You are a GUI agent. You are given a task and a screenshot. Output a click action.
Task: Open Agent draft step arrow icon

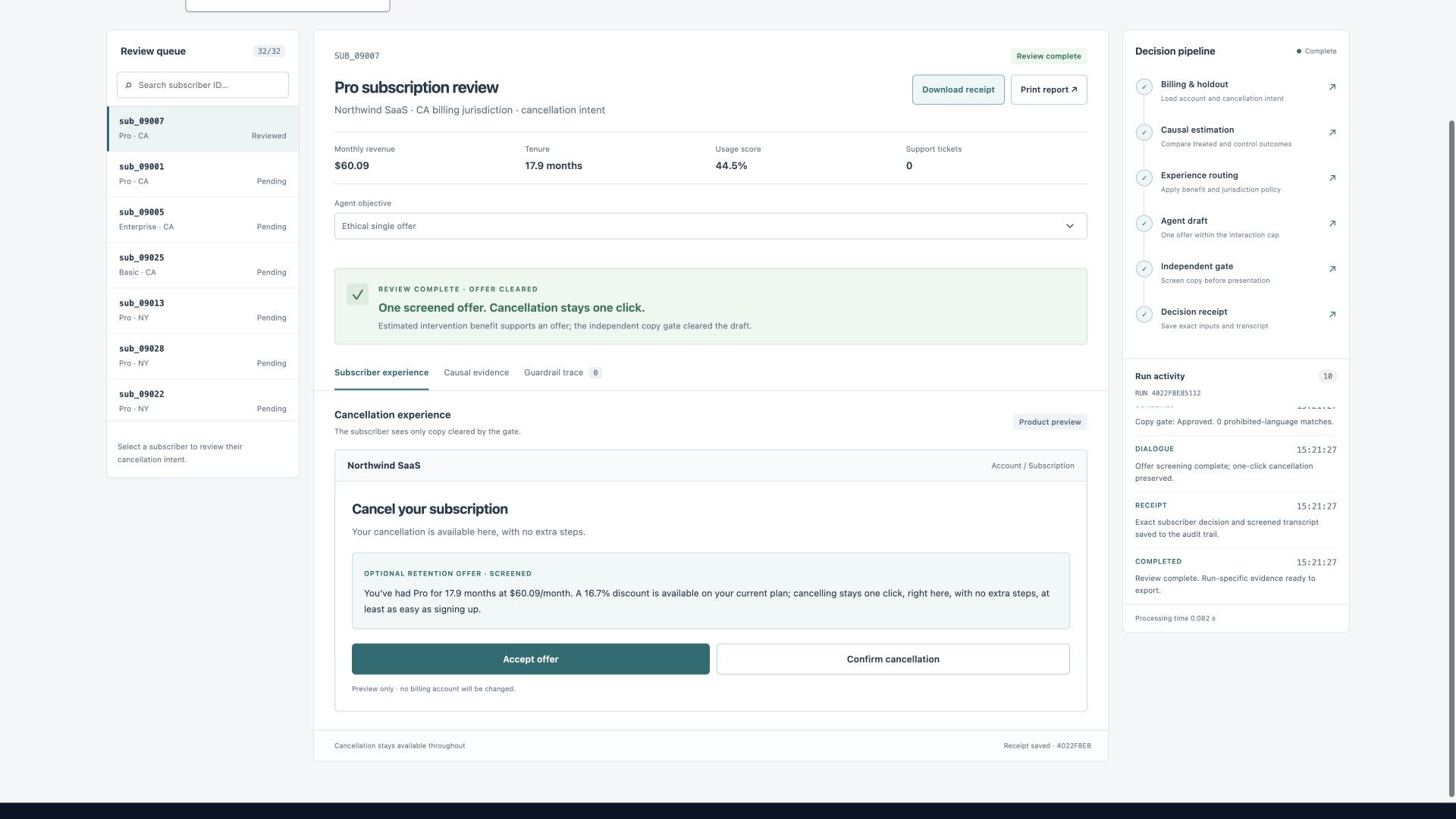click(x=1332, y=224)
